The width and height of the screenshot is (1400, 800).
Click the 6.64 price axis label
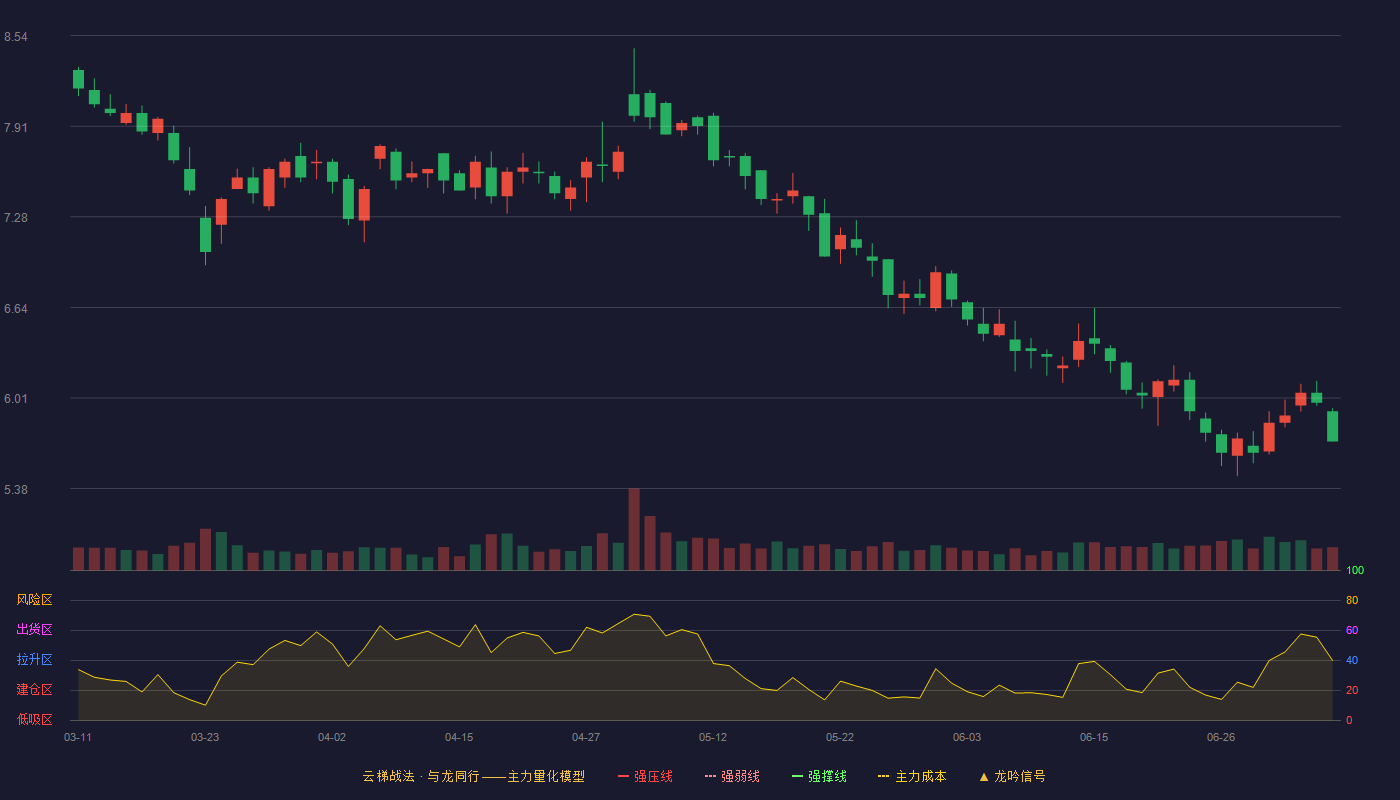click(16, 308)
